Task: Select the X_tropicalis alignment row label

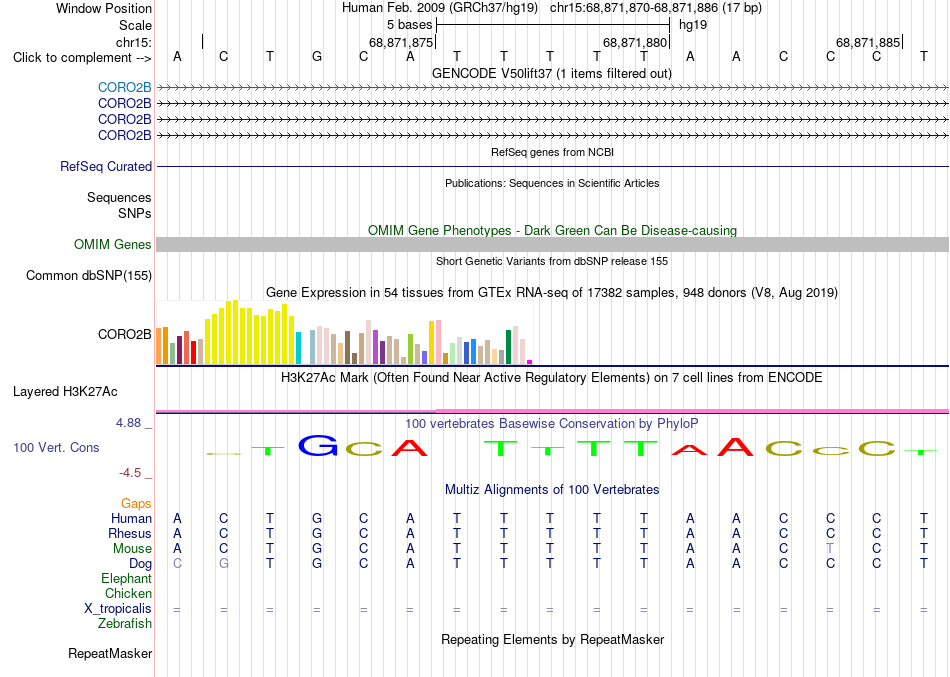Action: (118, 609)
